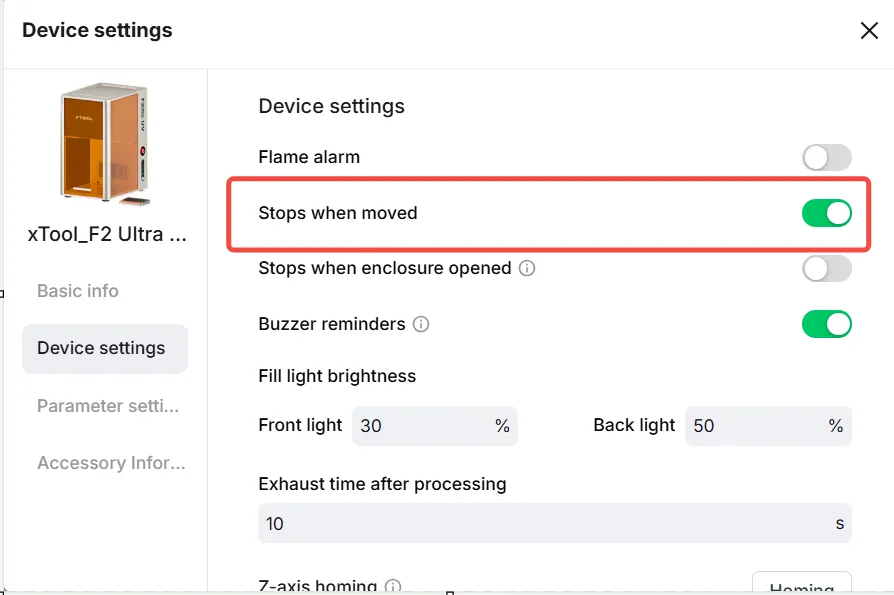This screenshot has width=894, height=595.
Task: Click the Front light percentage field
Action: [434, 426]
